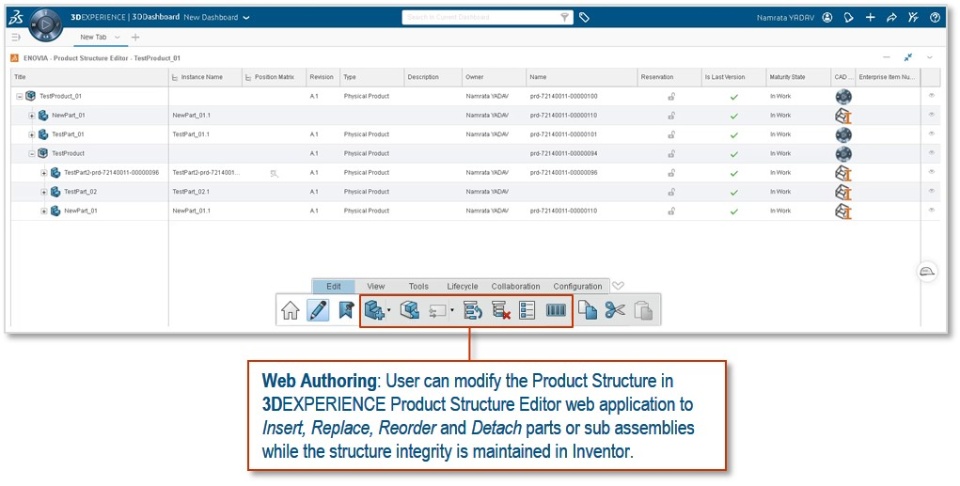Click the Maturity State column header
960x486 pixels.
[x=798, y=77]
